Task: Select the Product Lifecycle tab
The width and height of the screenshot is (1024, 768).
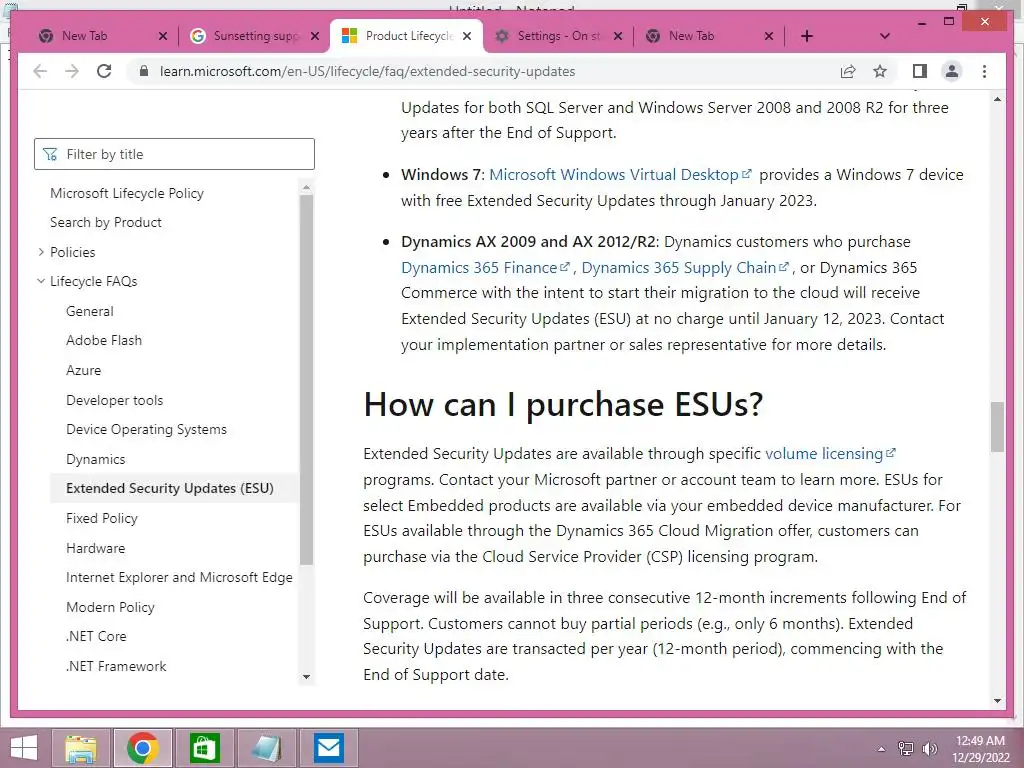Action: pyautogui.click(x=407, y=36)
